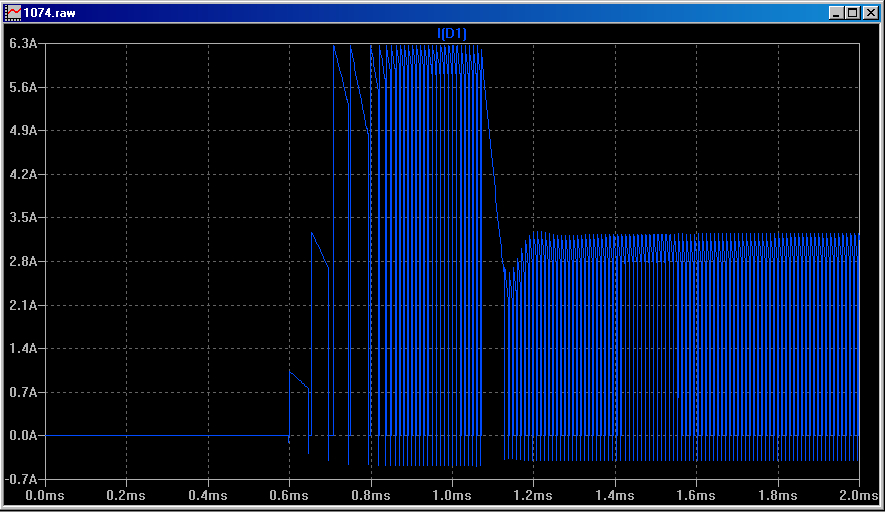Click the 0.6ms time axis label
Image resolution: width=885 pixels, height=512 pixels.
(x=289, y=496)
